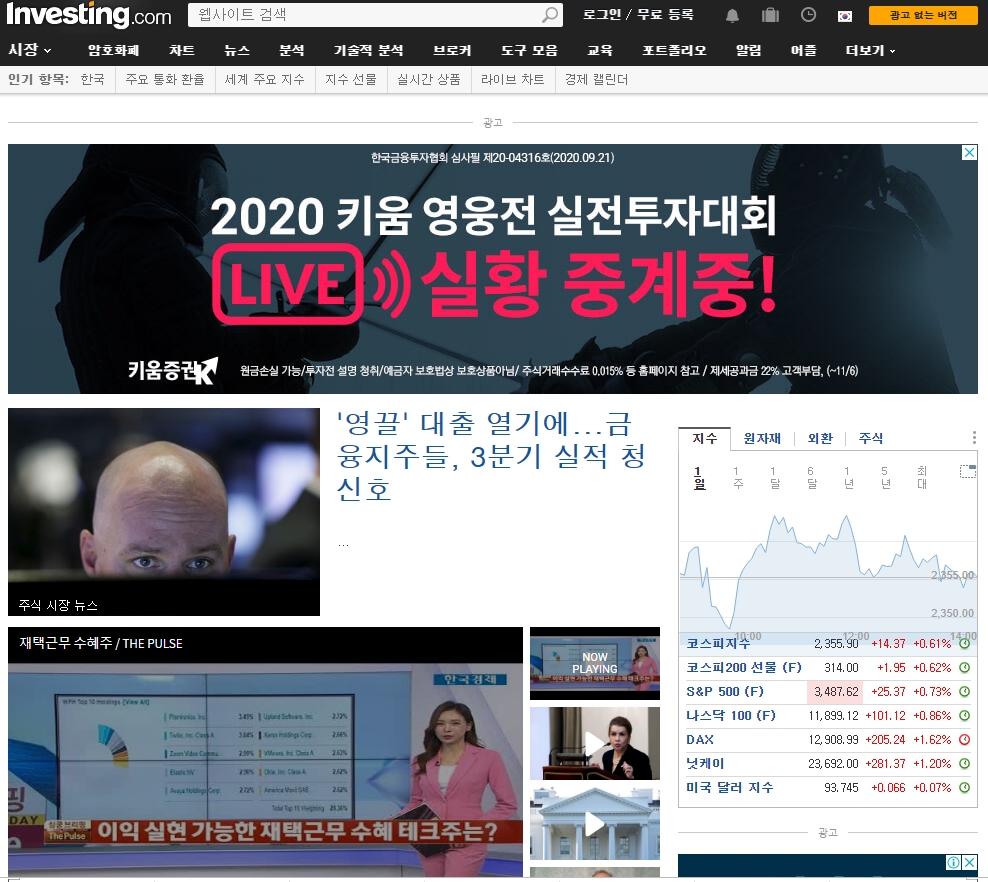Open the '영끌' 대출 headline article
988x882 pixels.
tap(491, 456)
